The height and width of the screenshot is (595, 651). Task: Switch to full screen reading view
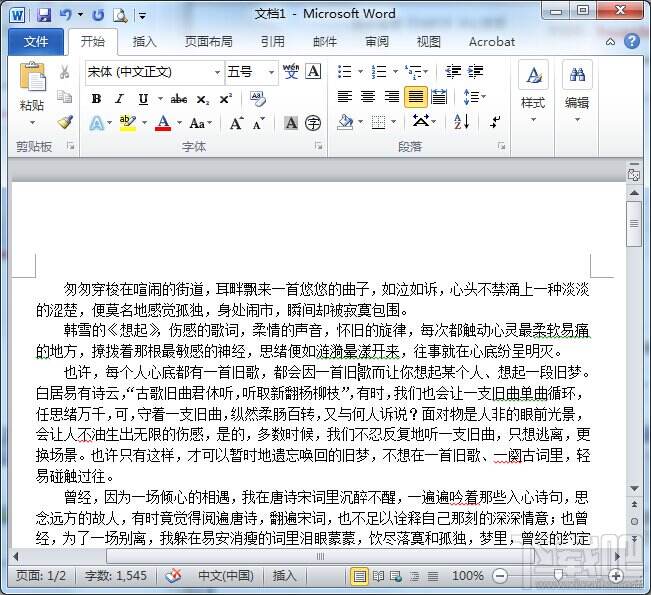coord(379,576)
